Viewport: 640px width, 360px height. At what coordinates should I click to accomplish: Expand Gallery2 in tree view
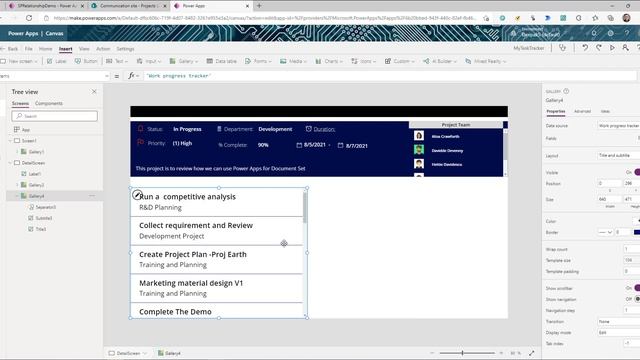(x=17, y=185)
